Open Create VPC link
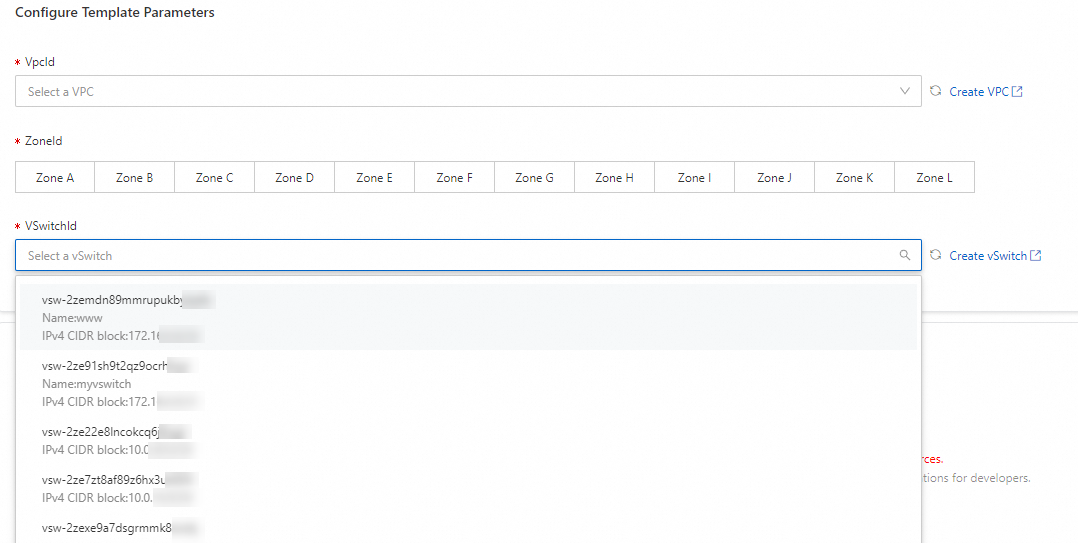Viewport: 1078px width, 543px height. click(x=979, y=91)
